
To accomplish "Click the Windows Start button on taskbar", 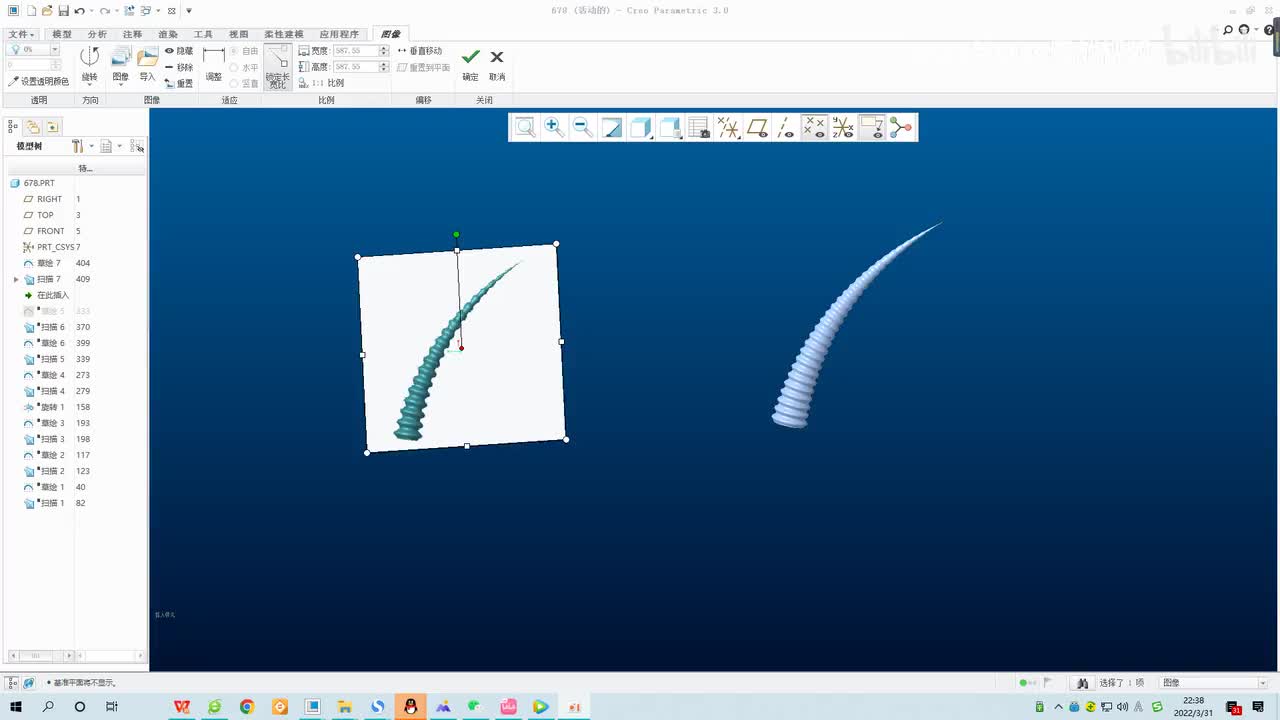I will 16,707.
